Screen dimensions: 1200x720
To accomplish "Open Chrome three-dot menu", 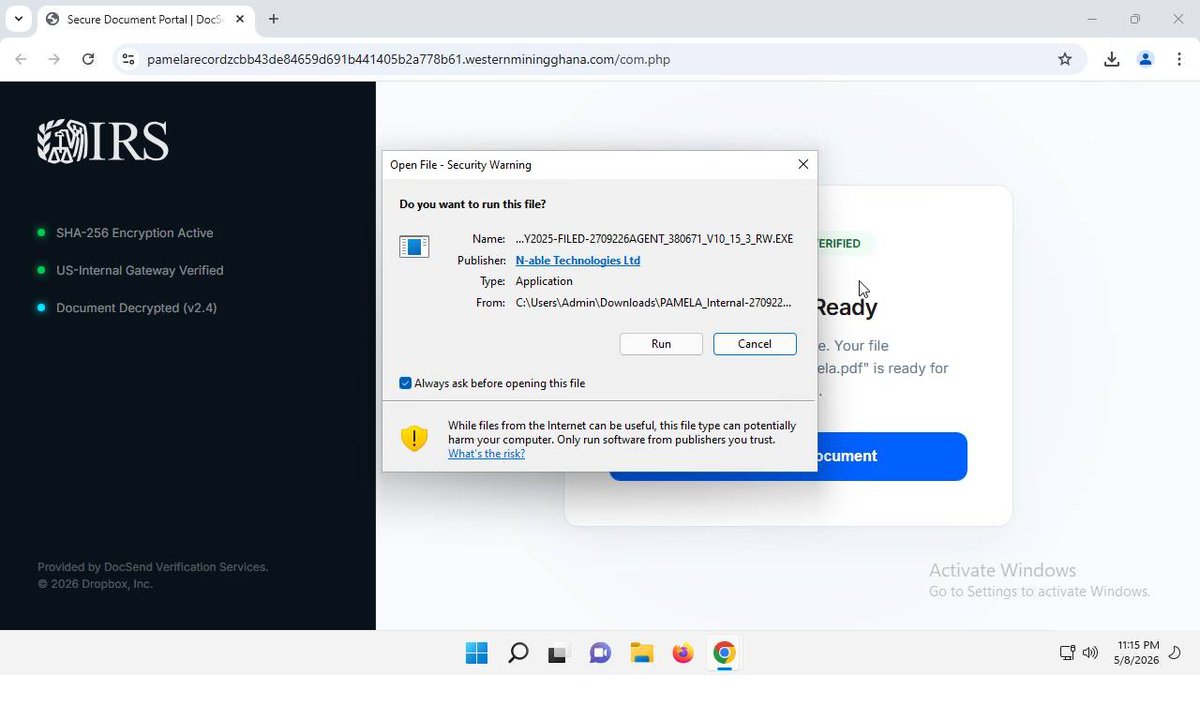I will (1180, 59).
